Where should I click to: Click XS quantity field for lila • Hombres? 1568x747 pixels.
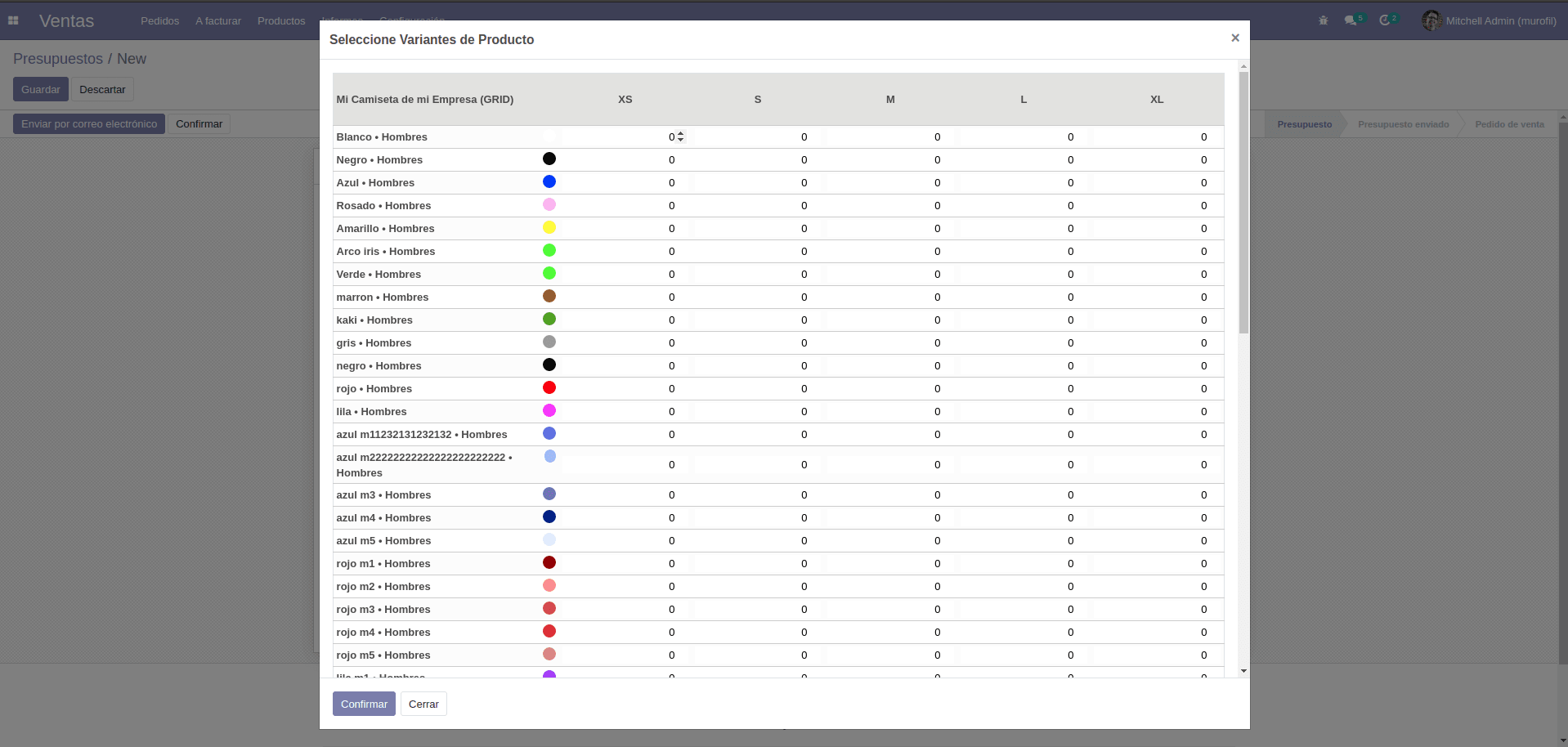point(625,411)
